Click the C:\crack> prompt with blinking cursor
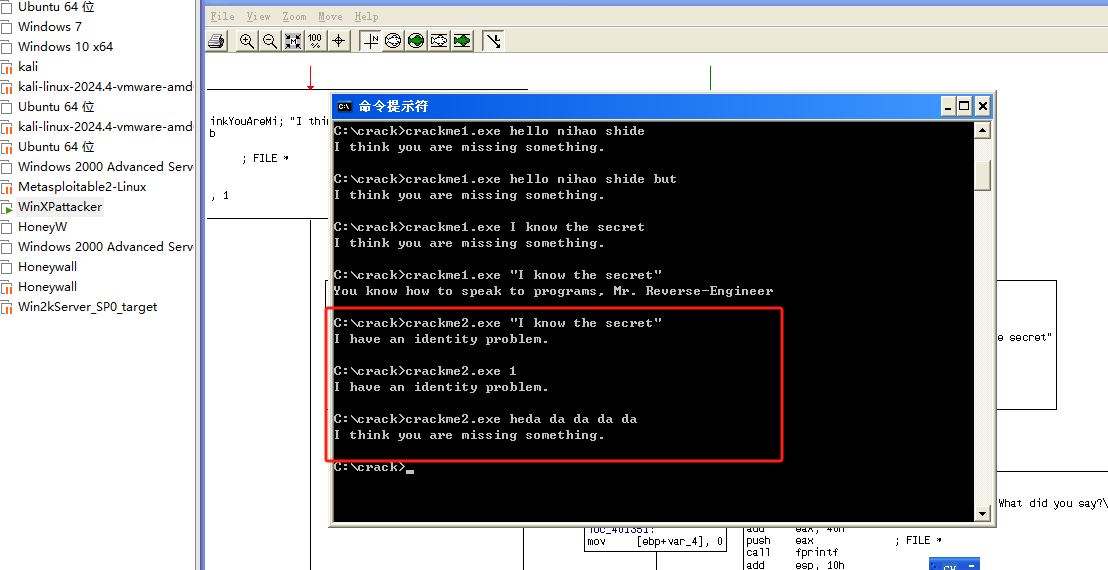1108x570 pixels. [373, 467]
